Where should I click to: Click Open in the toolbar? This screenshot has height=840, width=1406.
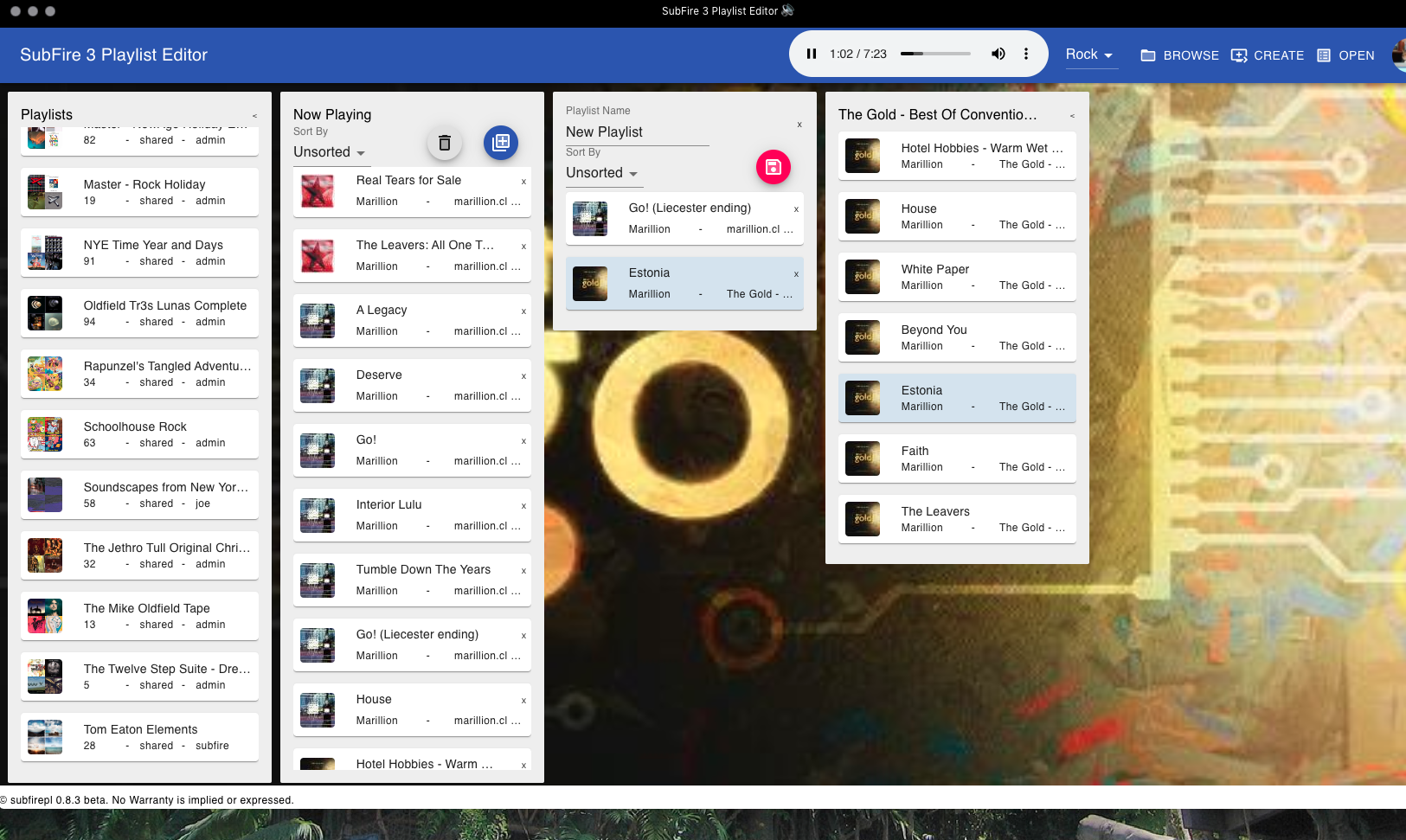pos(1345,55)
